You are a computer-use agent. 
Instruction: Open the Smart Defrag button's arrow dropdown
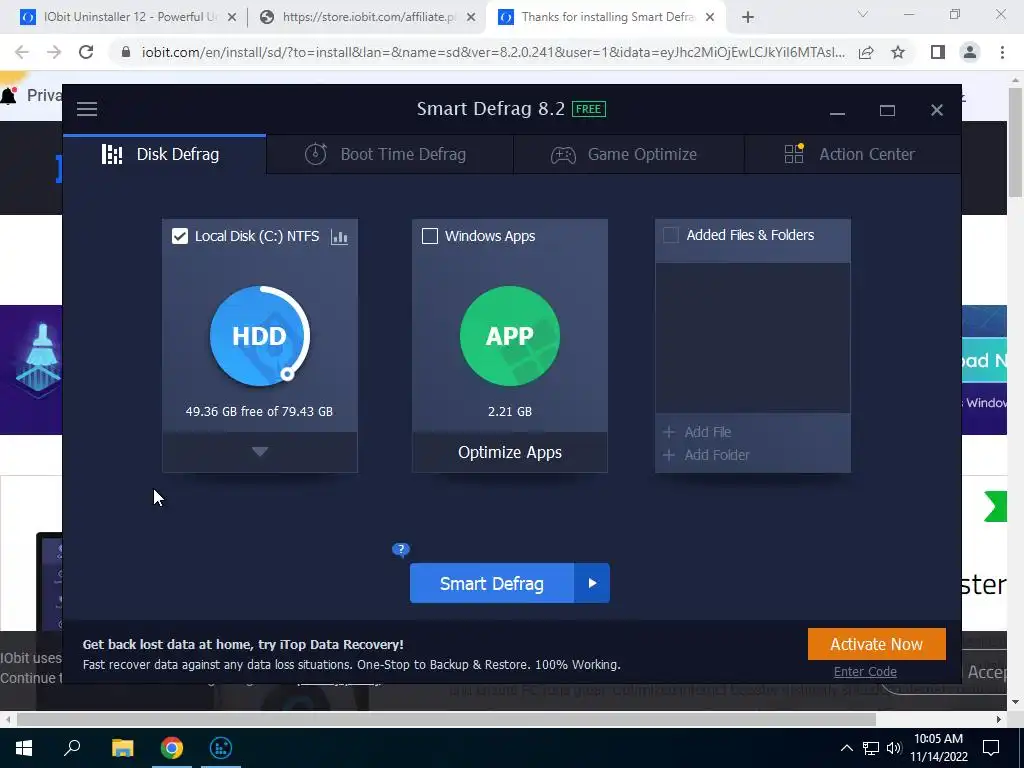pos(592,583)
